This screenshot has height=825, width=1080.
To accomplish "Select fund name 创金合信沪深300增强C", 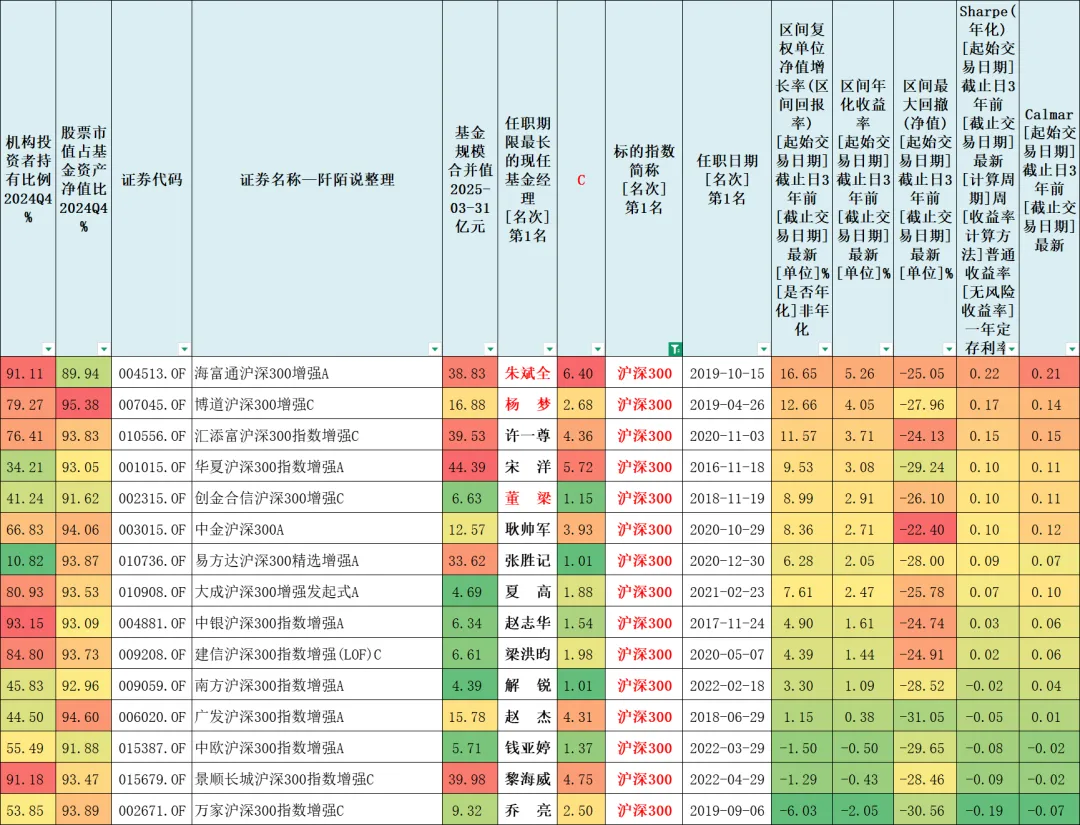I will pyautogui.click(x=269, y=498).
